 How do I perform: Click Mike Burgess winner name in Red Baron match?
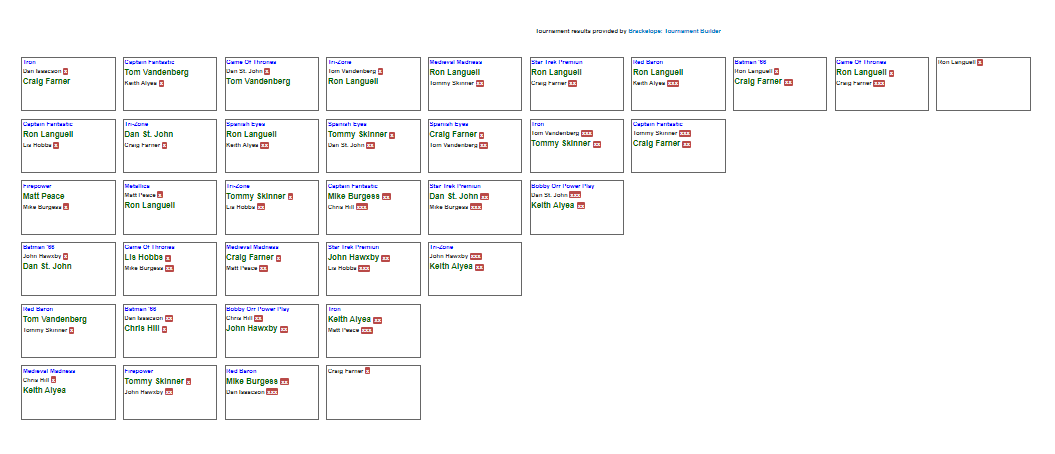click(251, 381)
